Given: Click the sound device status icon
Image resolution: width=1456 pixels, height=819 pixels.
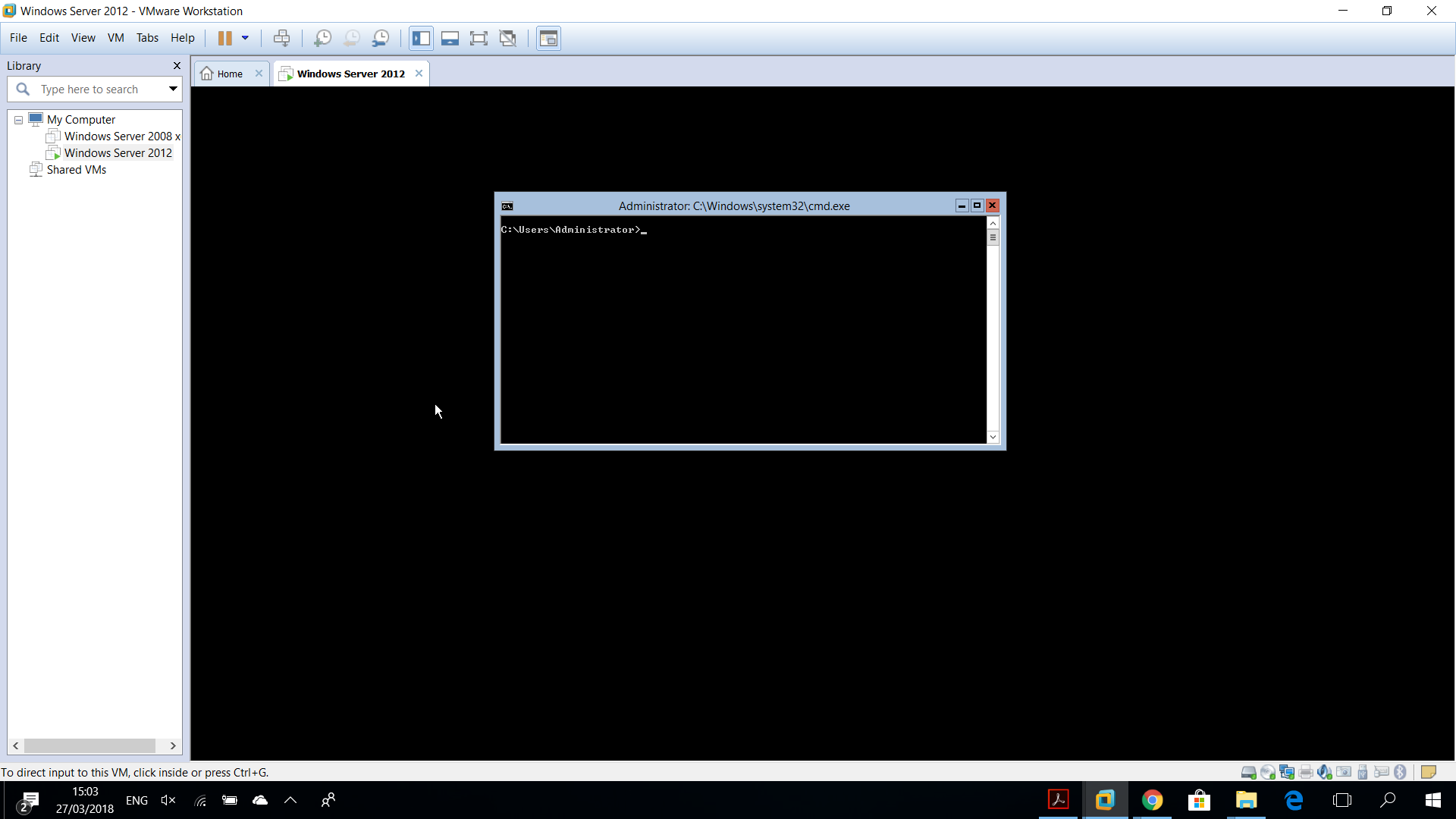Looking at the screenshot, I should coord(1324,772).
